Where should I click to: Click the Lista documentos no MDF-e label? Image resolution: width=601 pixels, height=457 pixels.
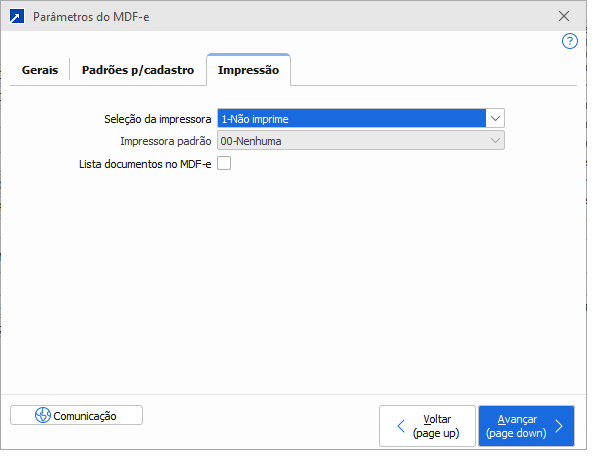pyautogui.click(x=145, y=163)
